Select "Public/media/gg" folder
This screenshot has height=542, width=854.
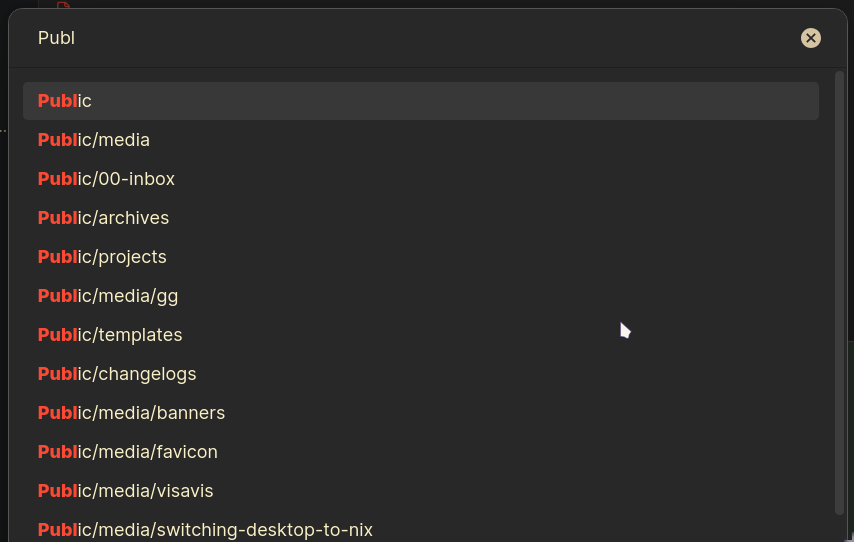(420, 296)
